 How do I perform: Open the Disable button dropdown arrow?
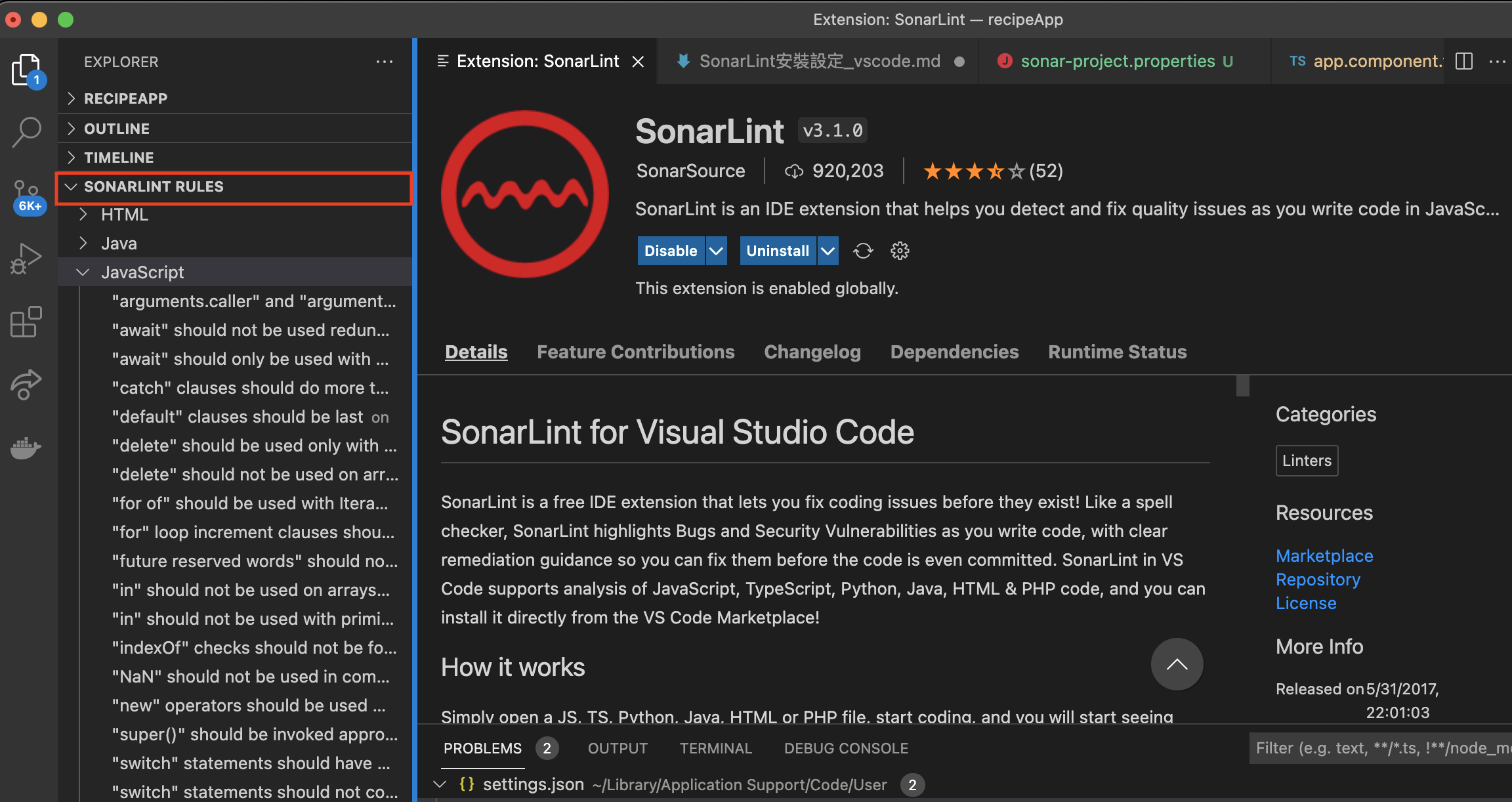coord(717,251)
